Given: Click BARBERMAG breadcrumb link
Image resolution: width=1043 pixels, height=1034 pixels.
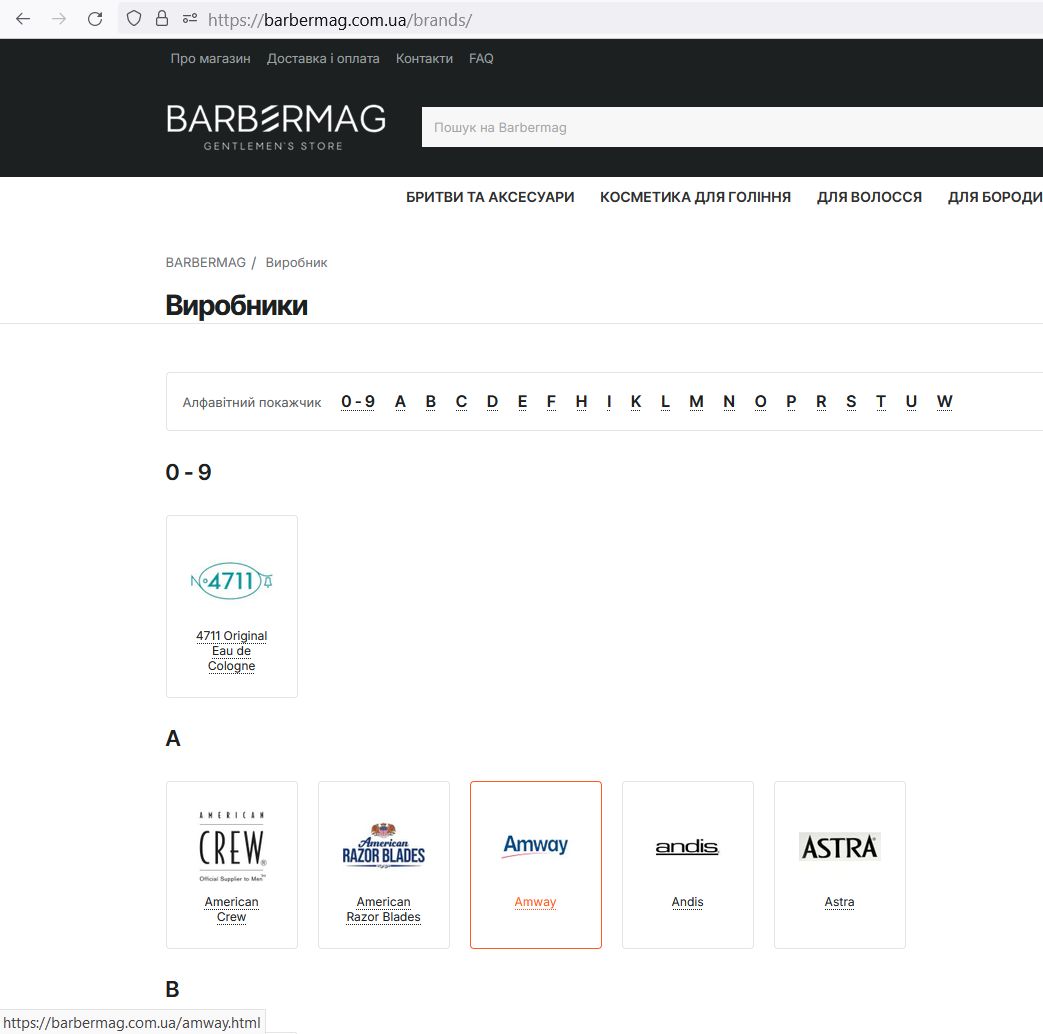Looking at the screenshot, I should pos(206,262).
